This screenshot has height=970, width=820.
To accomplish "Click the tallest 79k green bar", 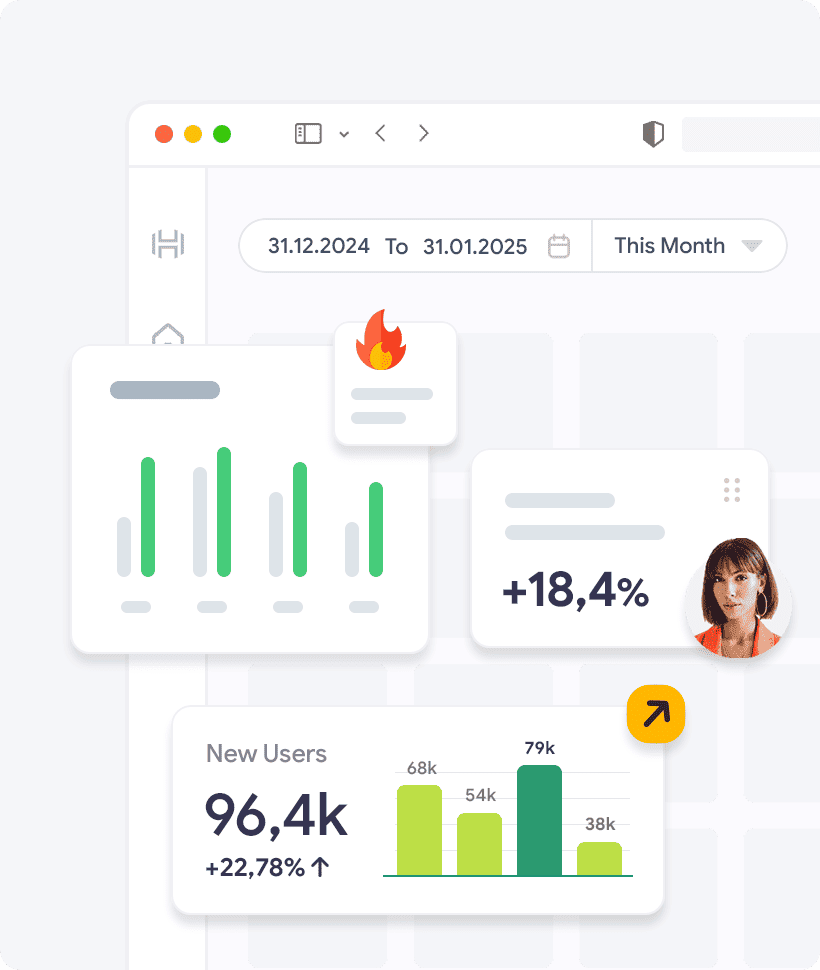I will click(538, 818).
